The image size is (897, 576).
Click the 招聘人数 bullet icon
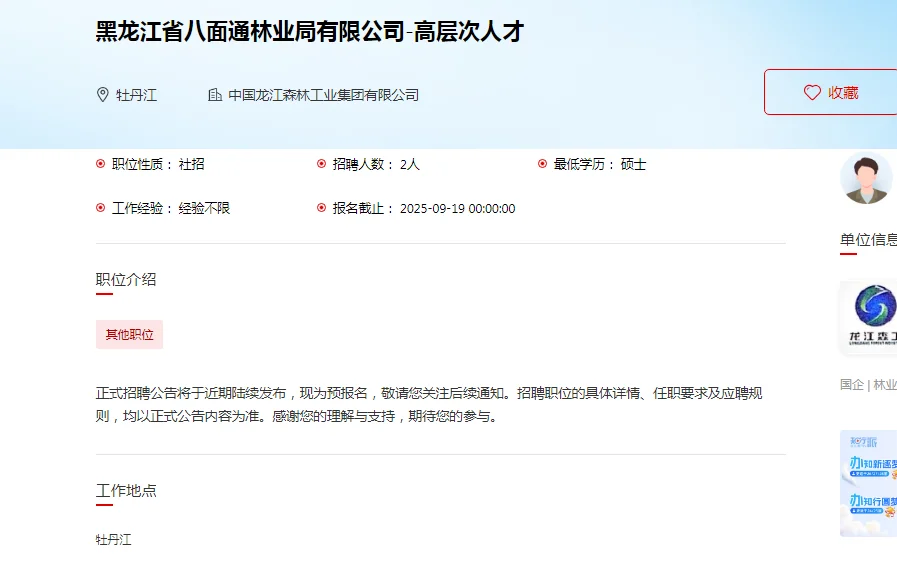click(322, 164)
